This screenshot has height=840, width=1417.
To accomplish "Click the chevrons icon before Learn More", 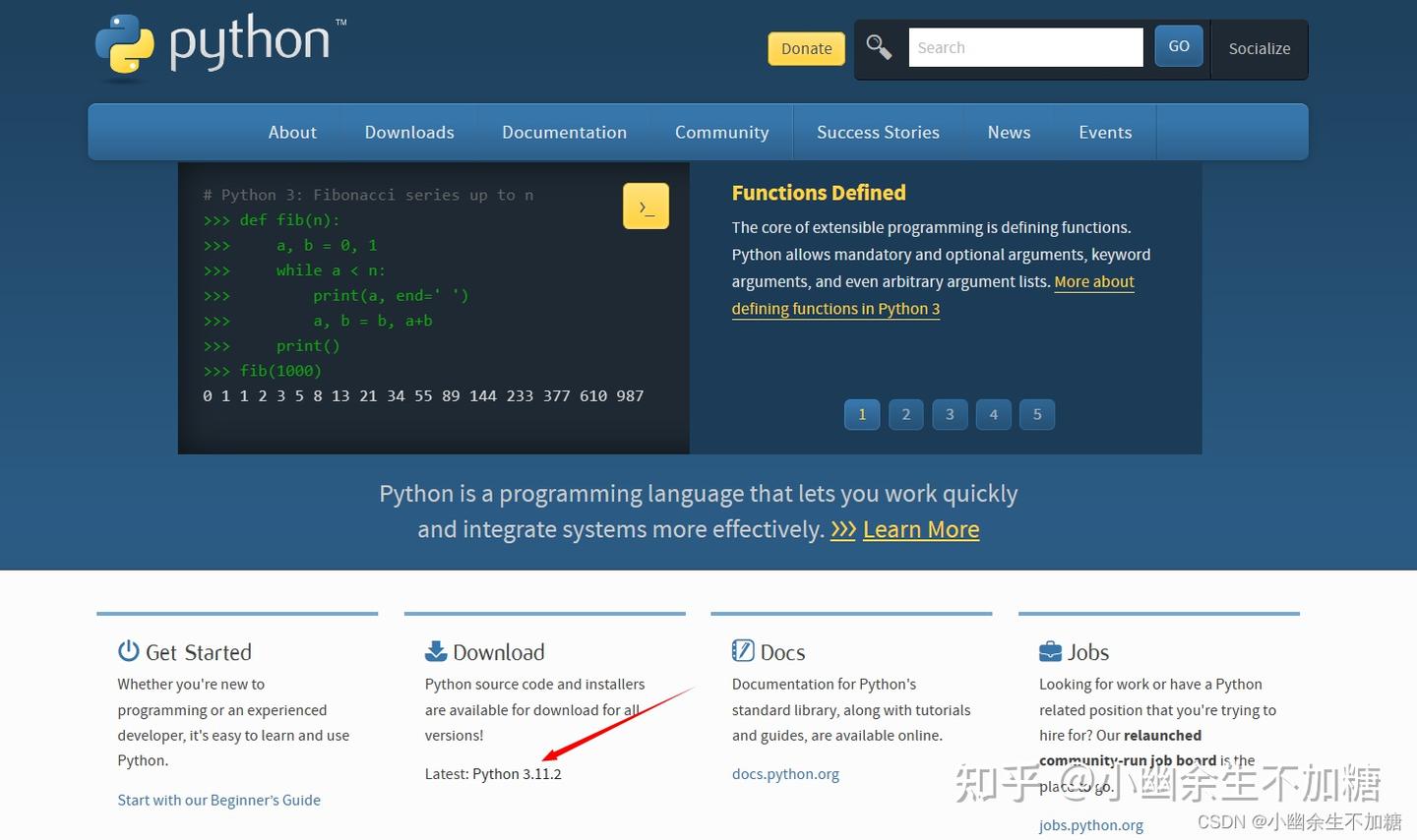I will pos(843,529).
